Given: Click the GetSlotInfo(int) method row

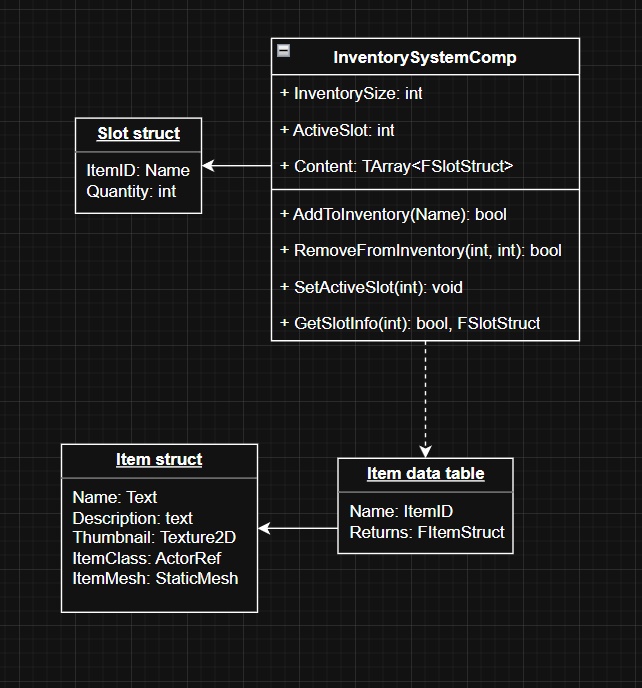Looking at the screenshot, I should [x=410, y=323].
